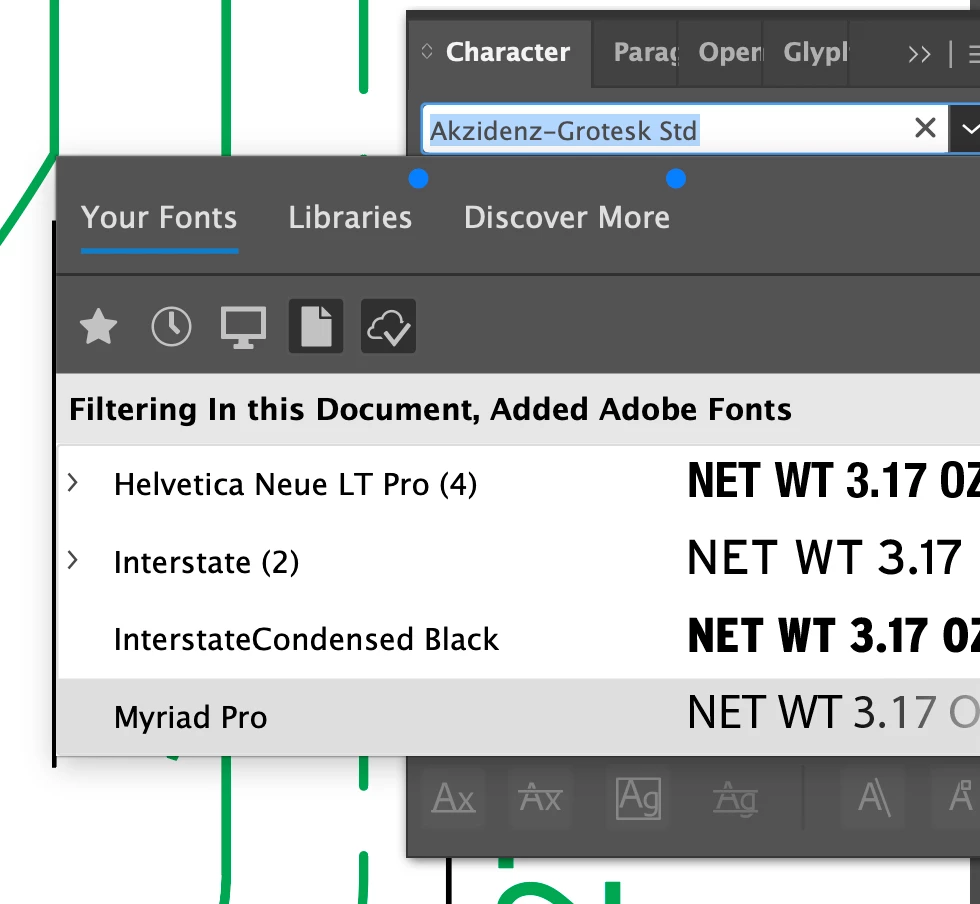980x904 pixels.
Task: Click the InterstateCondensed Black sample preview
Action: click(833, 636)
